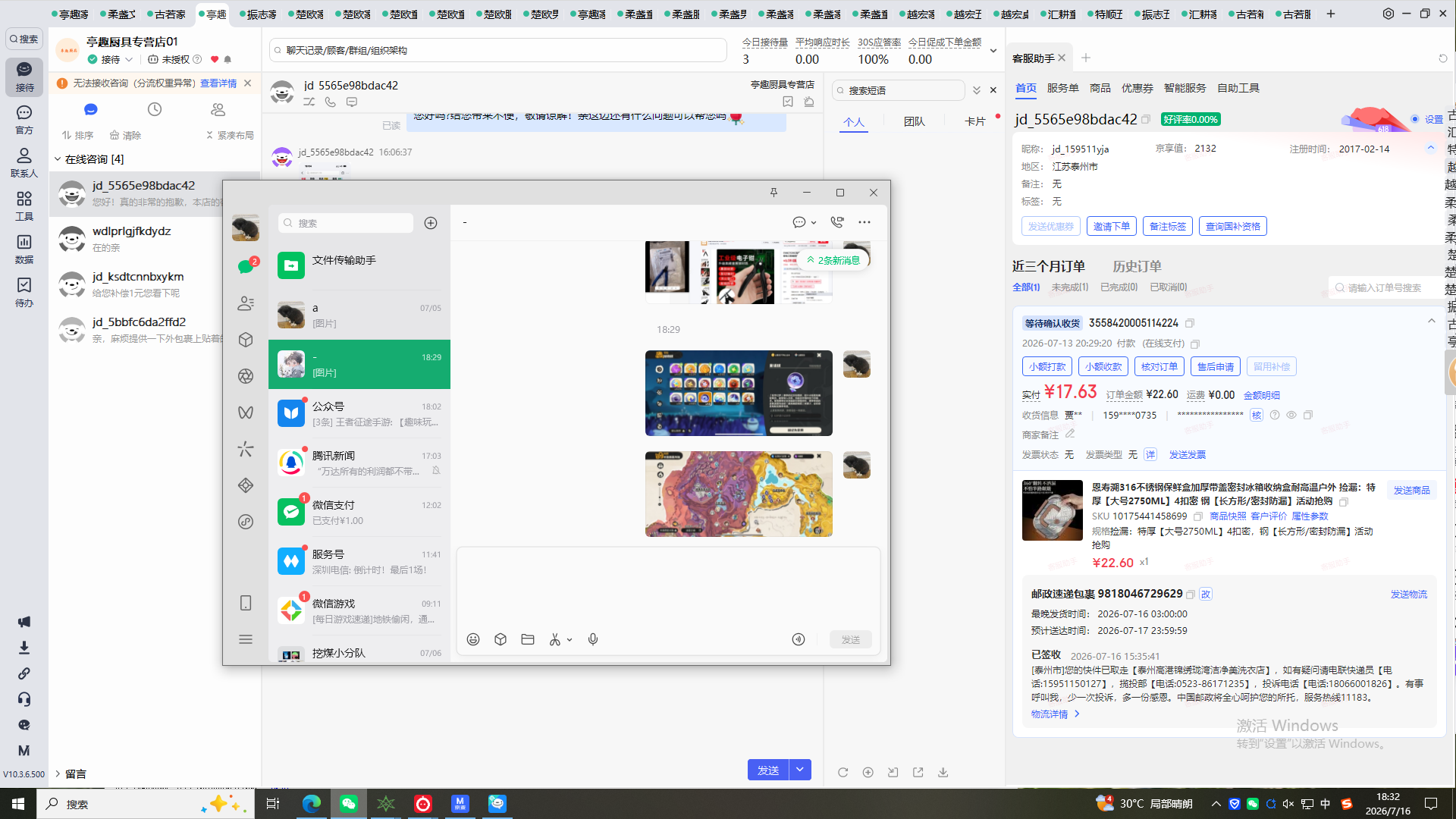Toggle the notification bell next to 未授权
This screenshot has width=1456, height=819.
click(227, 59)
